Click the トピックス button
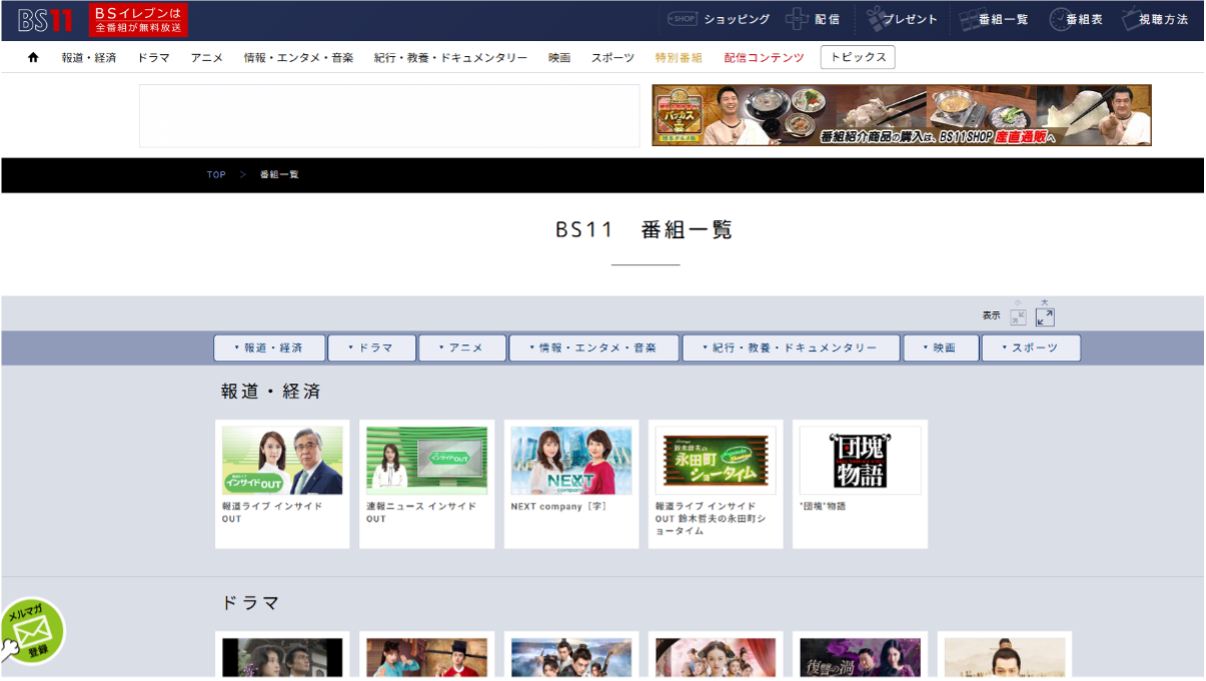The height and width of the screenshot is (681, 1206). point(857,57)
